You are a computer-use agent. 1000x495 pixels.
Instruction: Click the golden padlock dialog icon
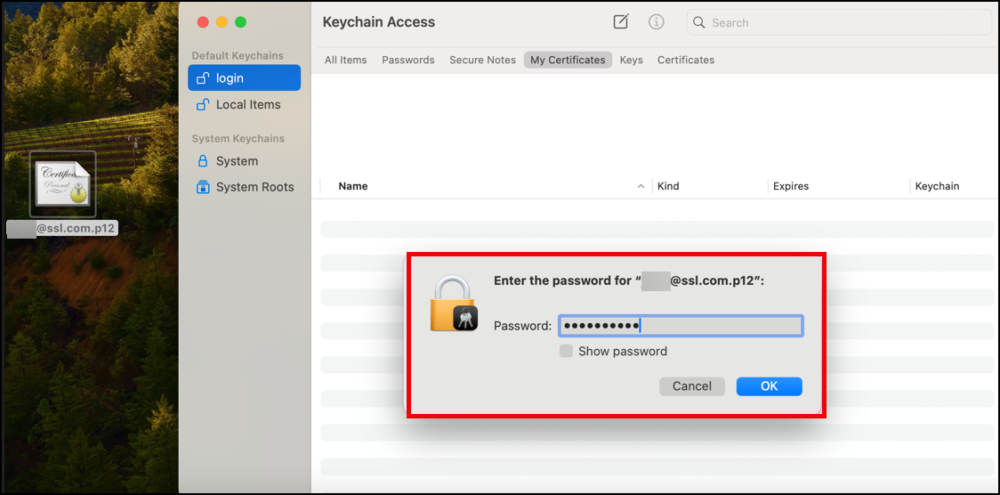tap(454, 305)
